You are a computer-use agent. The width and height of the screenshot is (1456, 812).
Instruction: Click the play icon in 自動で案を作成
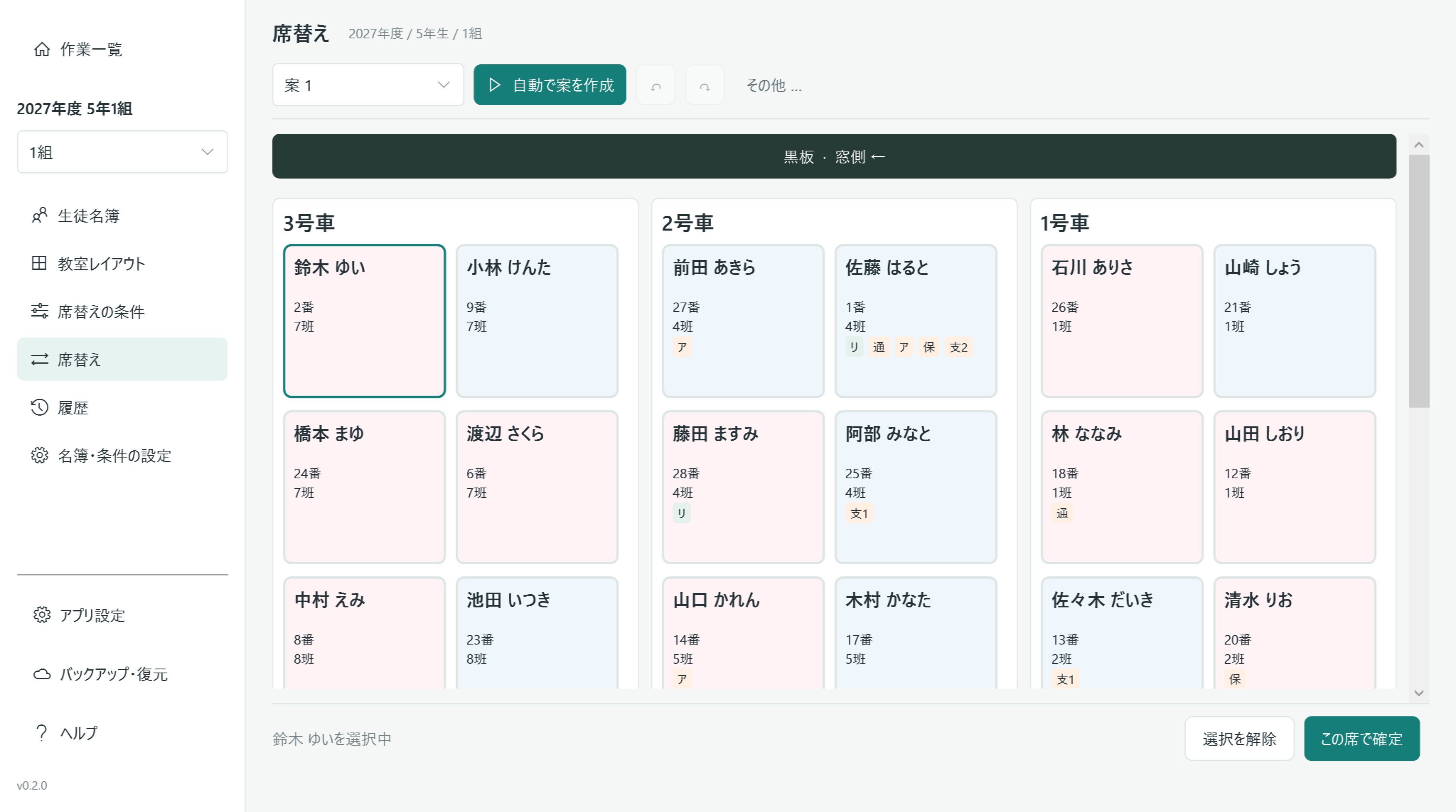495,85
